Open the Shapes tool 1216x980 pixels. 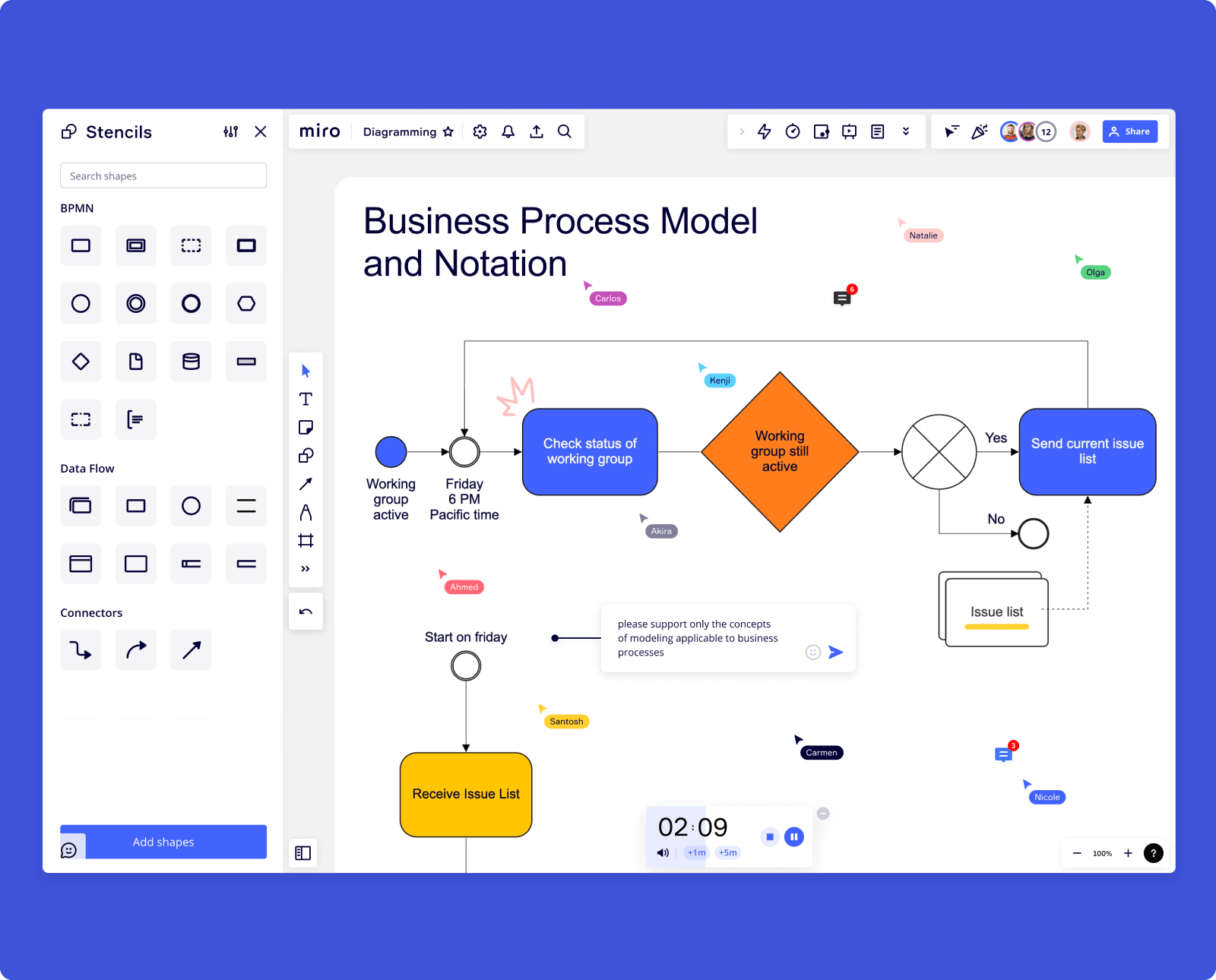click(x=306, y=455)
